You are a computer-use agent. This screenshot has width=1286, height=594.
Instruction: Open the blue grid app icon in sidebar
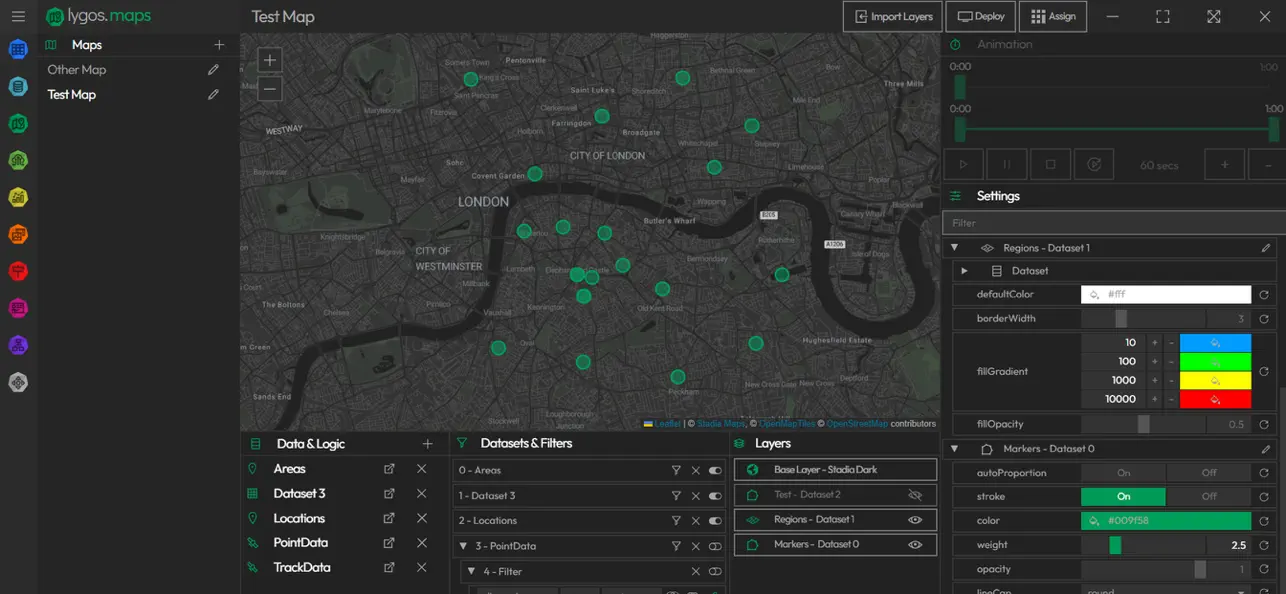coord(18,50)
